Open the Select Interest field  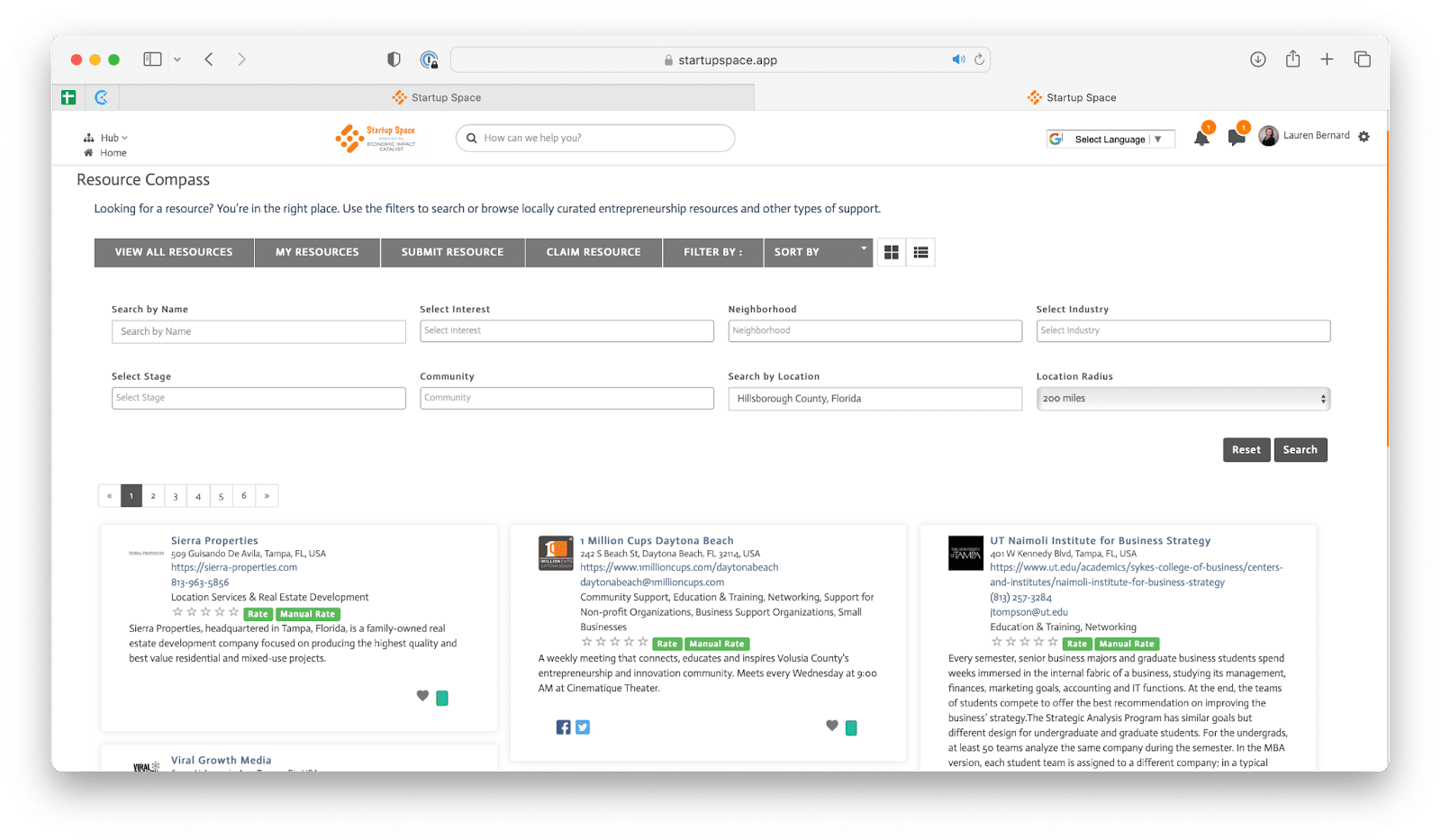566,330
